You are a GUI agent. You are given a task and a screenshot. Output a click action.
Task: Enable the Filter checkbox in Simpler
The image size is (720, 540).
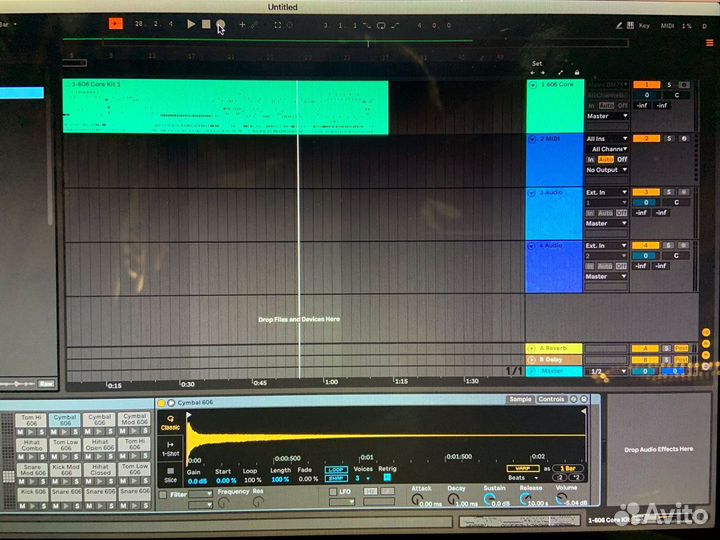[164, 494]
